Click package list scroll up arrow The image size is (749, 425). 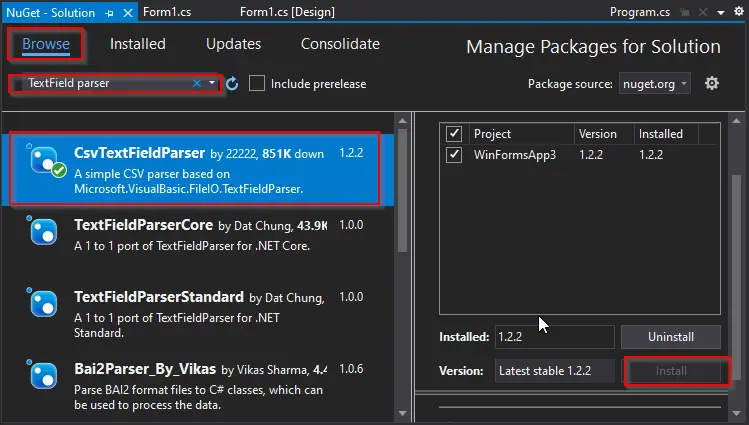[402, 121]
